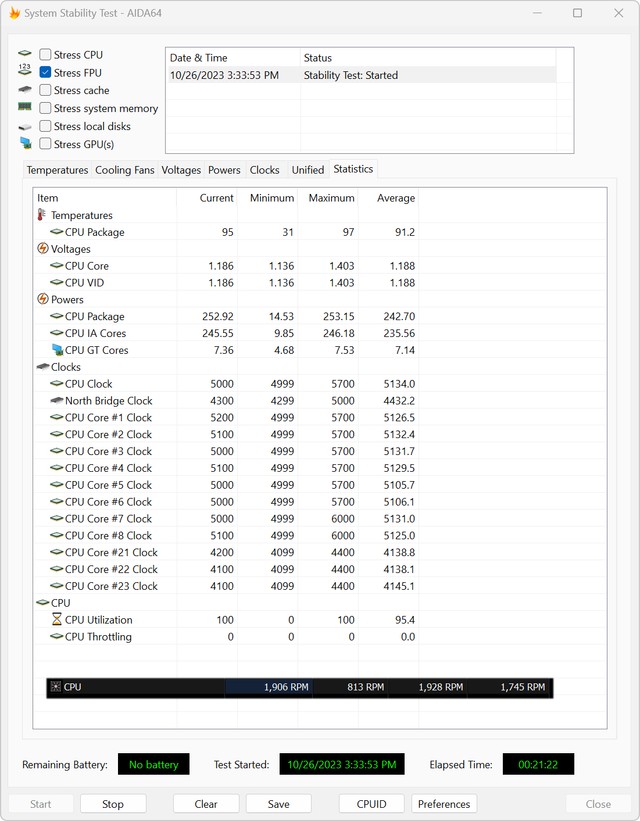
Task: Click the lightning icon beside Voltages
Action: coord(42,249)
